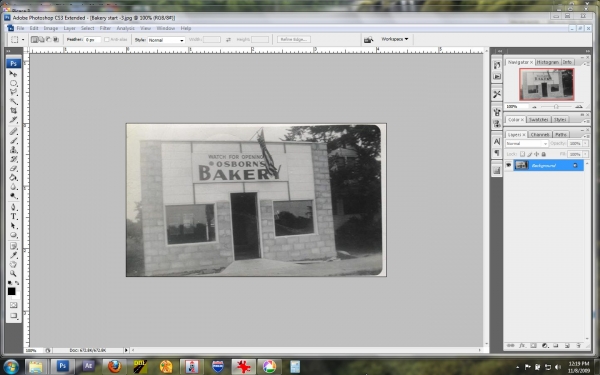The width and height of the screenshot is (600, 375).
Task: Swap foreground and background colors
Action: [17, 283]
